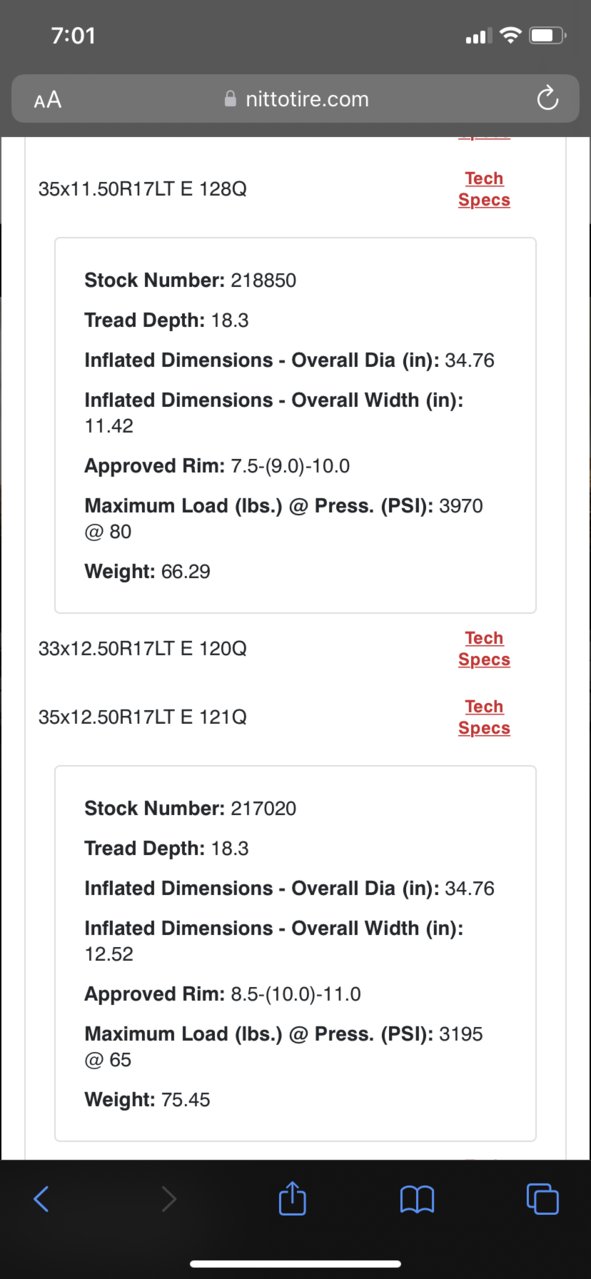Show all open tabs icon
Image resolution: width=591 pixels, height=1279 pixels.
[x=542, y=1198]
